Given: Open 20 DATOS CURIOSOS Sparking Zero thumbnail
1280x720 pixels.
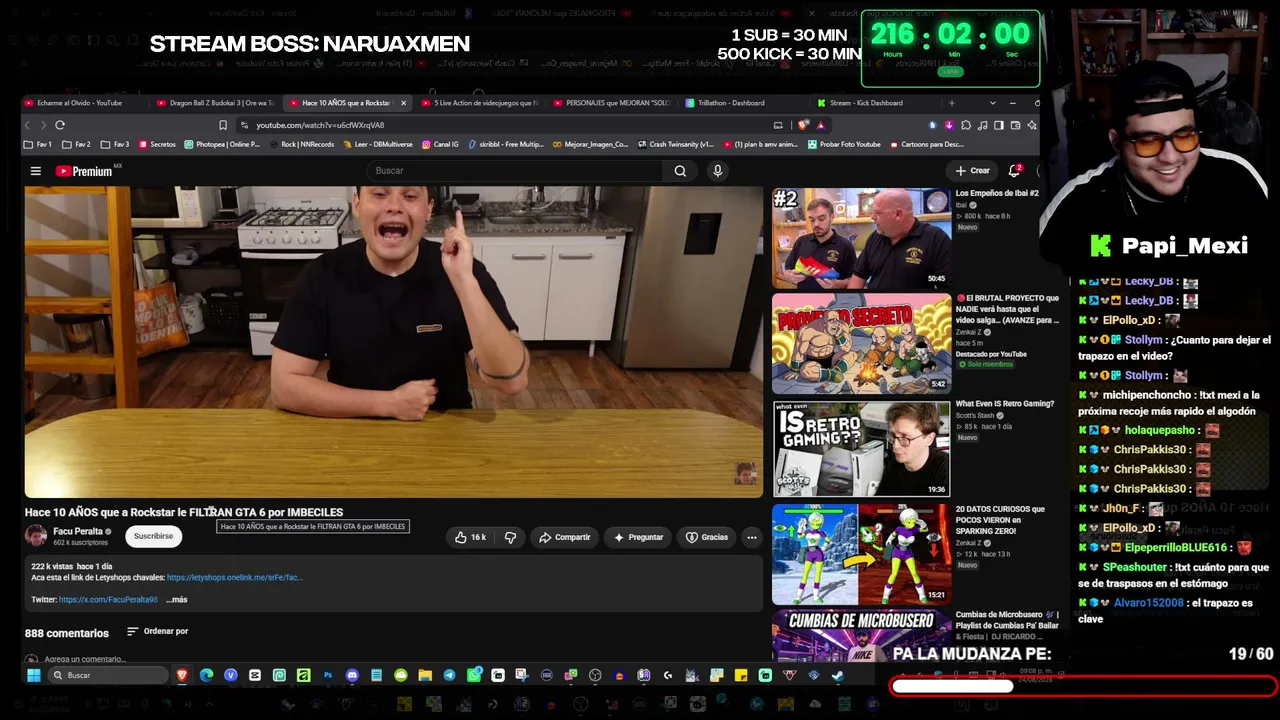Looking at the screenshot, I should point(861,554).
